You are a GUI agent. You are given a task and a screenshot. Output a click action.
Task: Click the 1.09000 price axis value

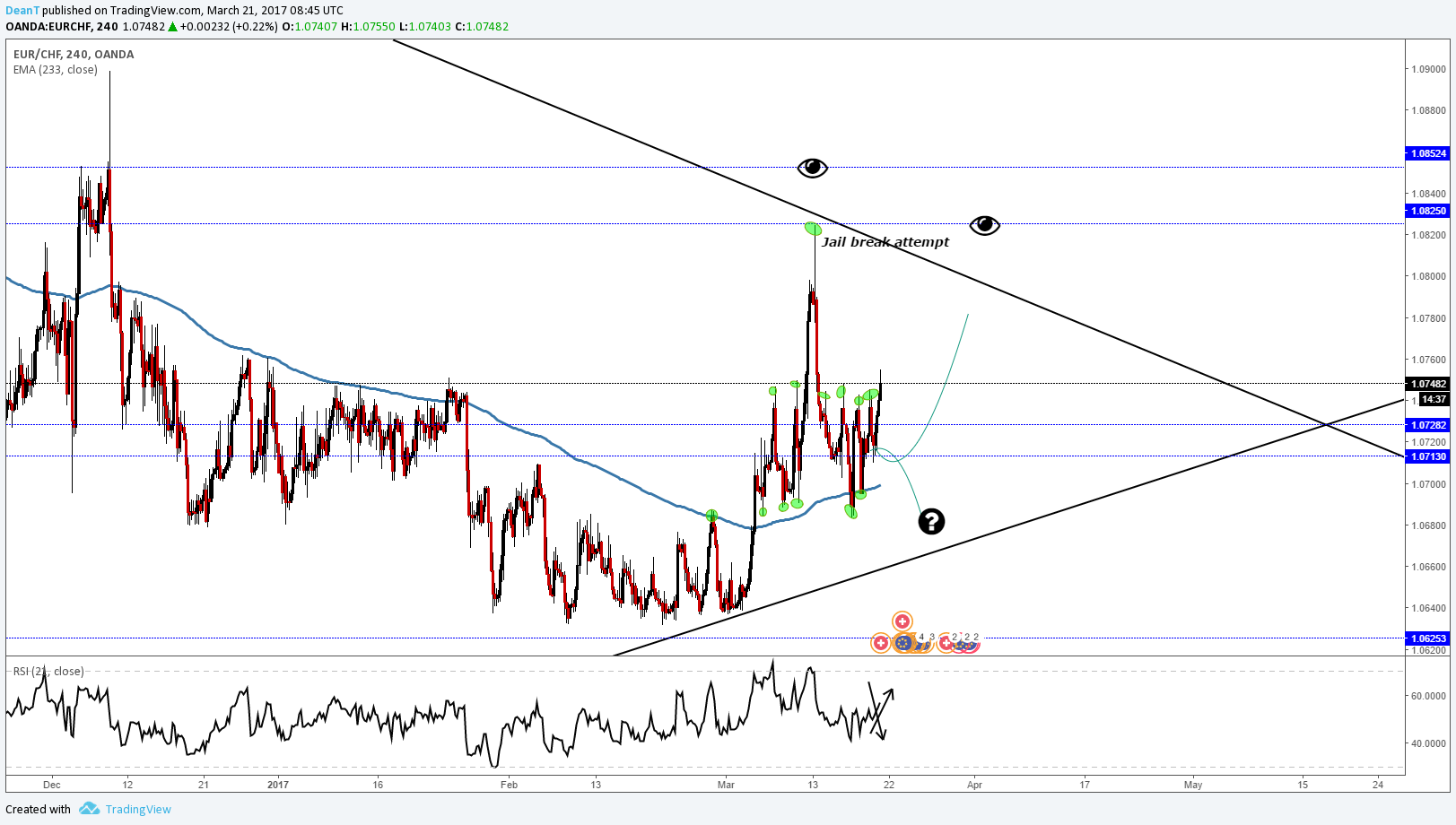pyautogui.click(x=1428, y=69)
